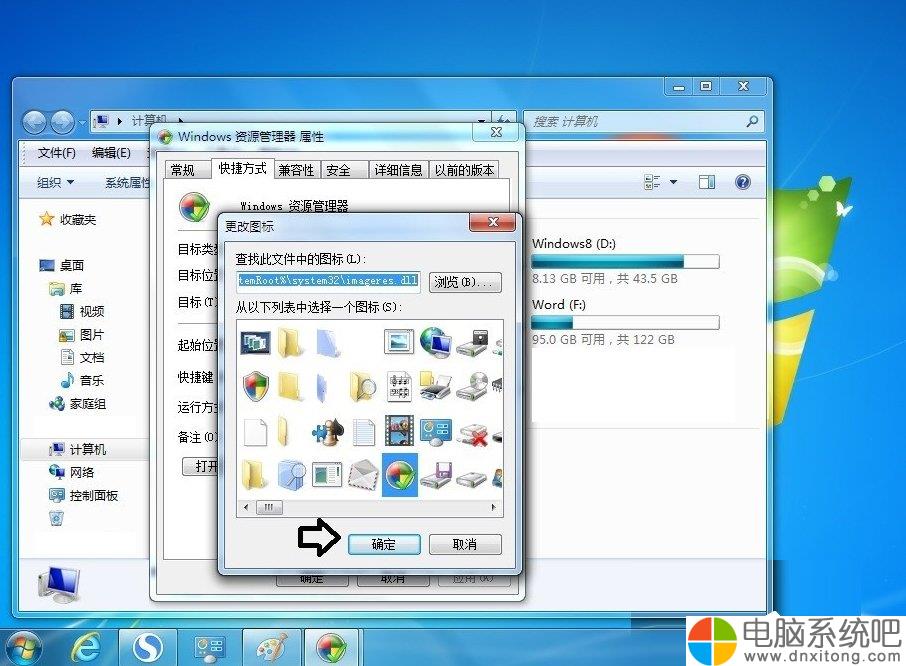The image size is (906, 666).
Task: Click 取消 in the 更改图标 dialog
Action: 465,544
